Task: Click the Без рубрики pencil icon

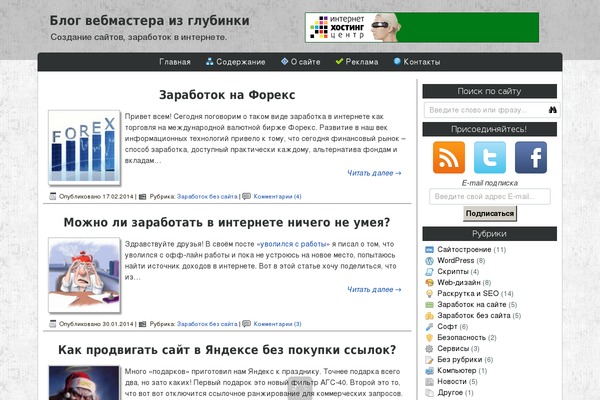Action: [429, 360]
